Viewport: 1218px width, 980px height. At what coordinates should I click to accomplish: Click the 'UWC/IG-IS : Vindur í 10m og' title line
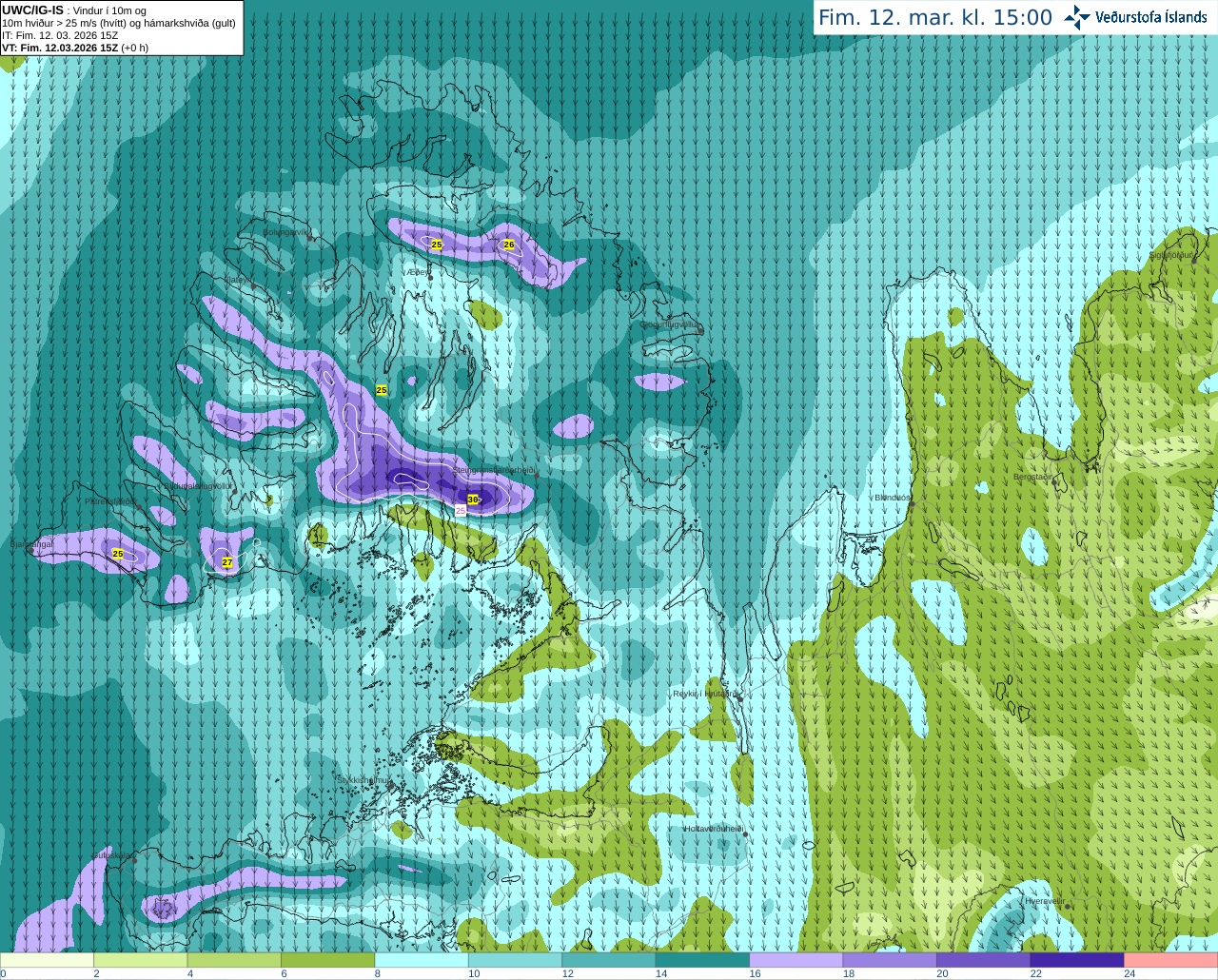tap(74, 10)
